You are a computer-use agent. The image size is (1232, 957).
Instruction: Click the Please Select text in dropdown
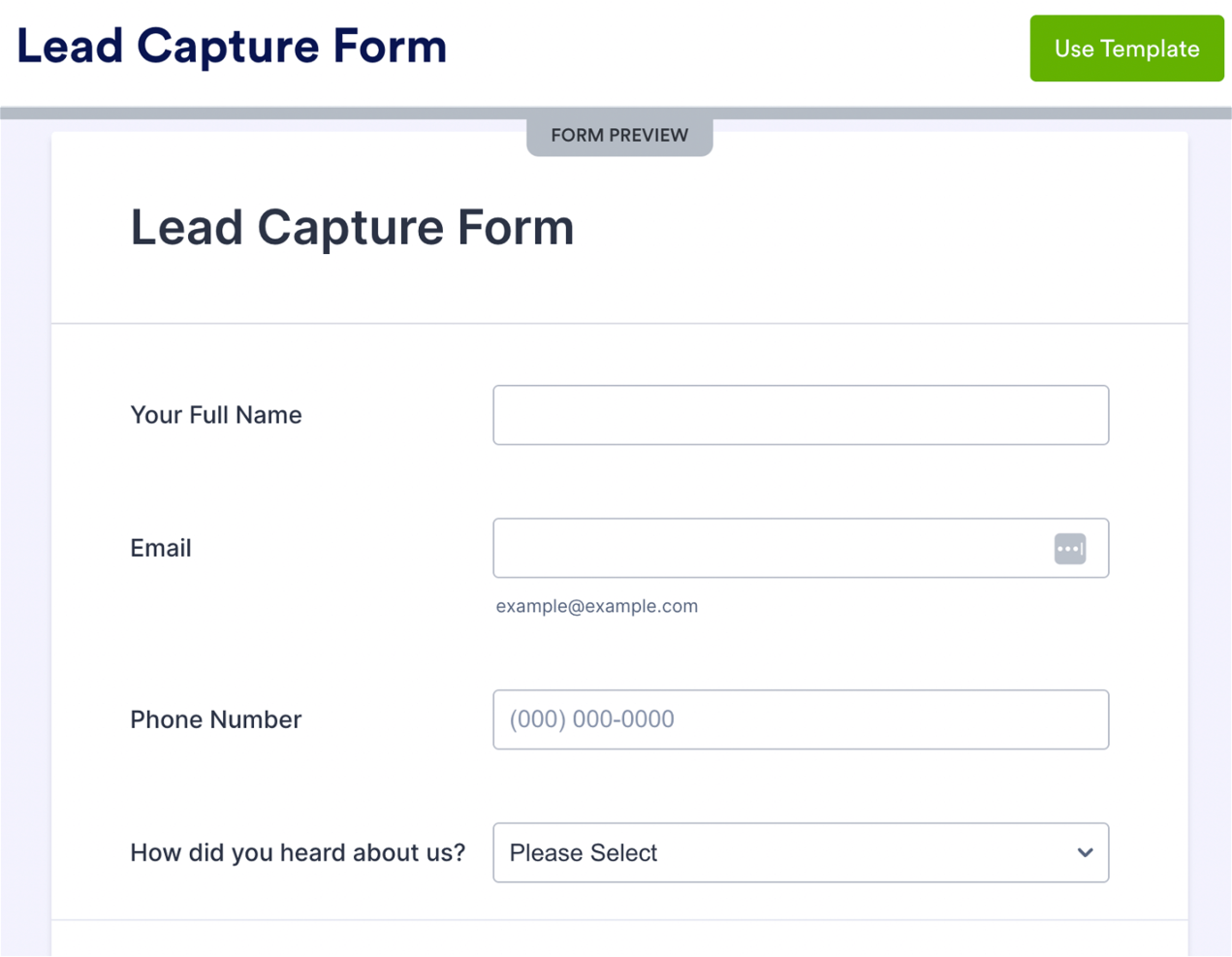(584, 852)
